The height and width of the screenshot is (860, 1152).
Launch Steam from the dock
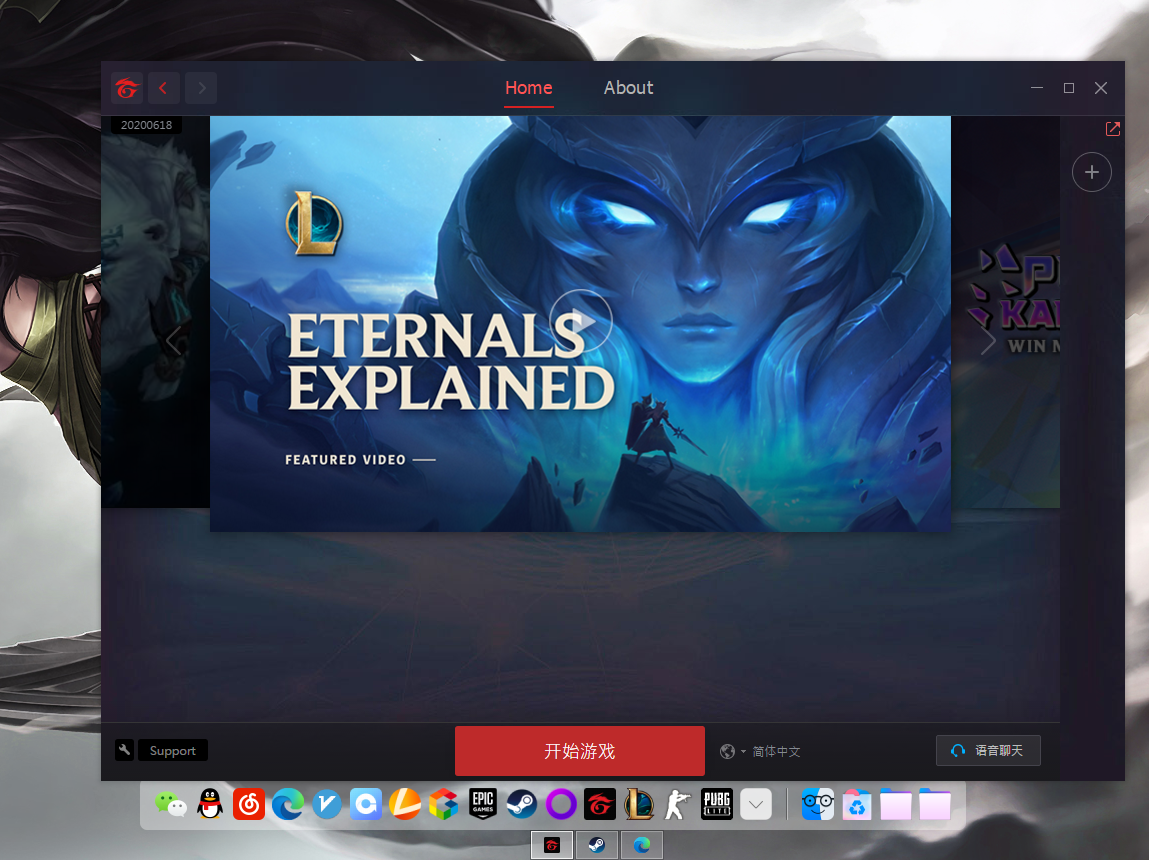tap(522, 804)
